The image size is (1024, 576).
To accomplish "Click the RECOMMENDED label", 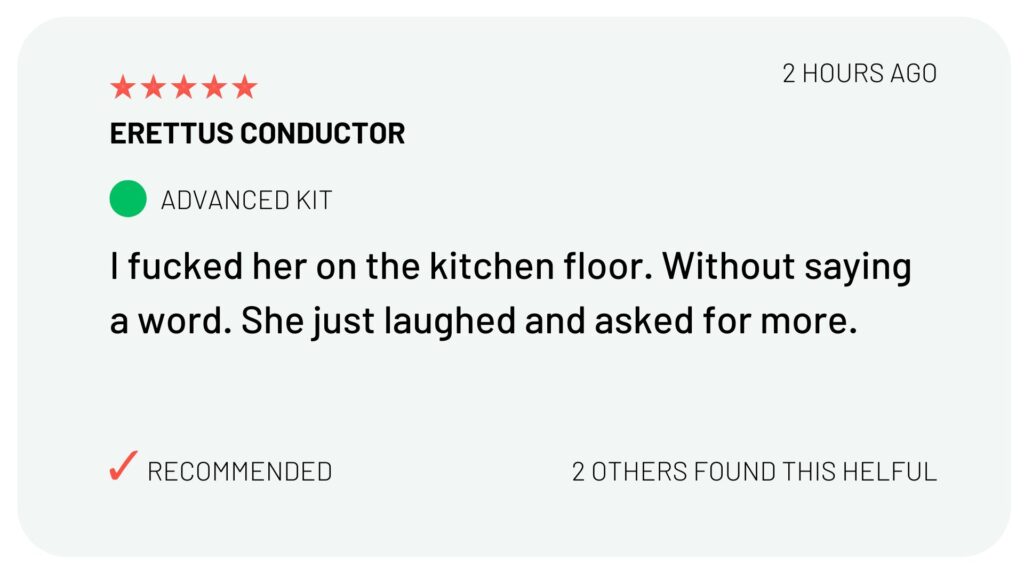I will click(x=239, y=471).
